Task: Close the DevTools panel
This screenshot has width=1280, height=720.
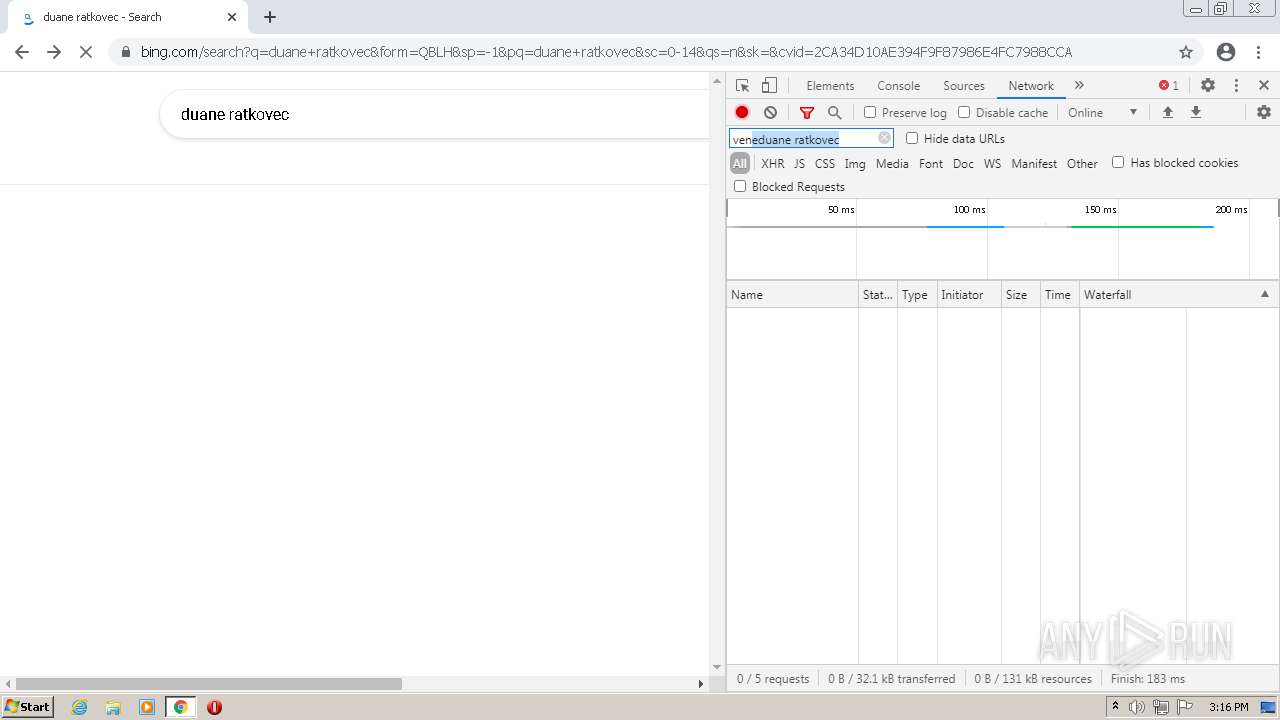Action: coord(1264,86)
